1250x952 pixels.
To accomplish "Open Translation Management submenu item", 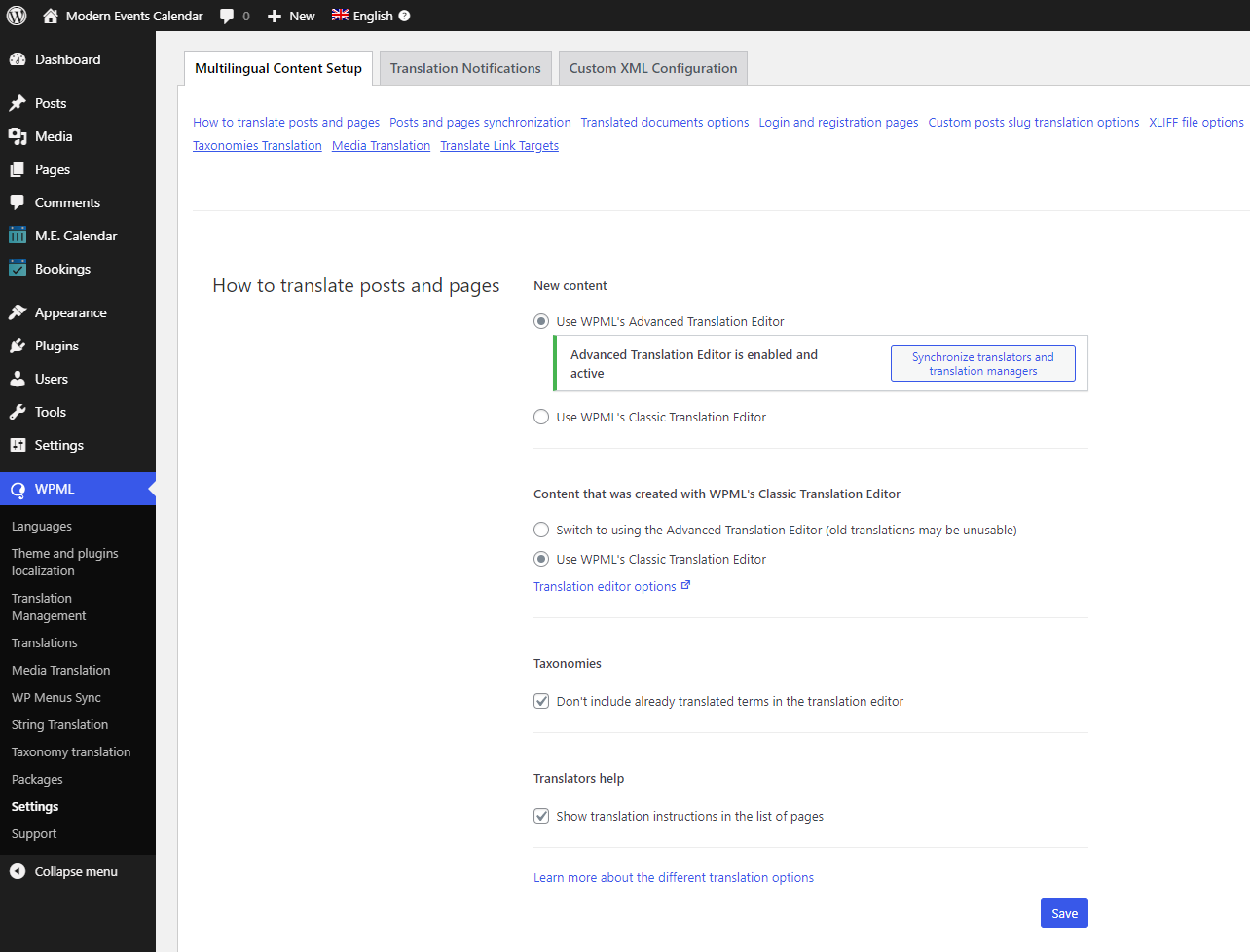I will 49,607.
